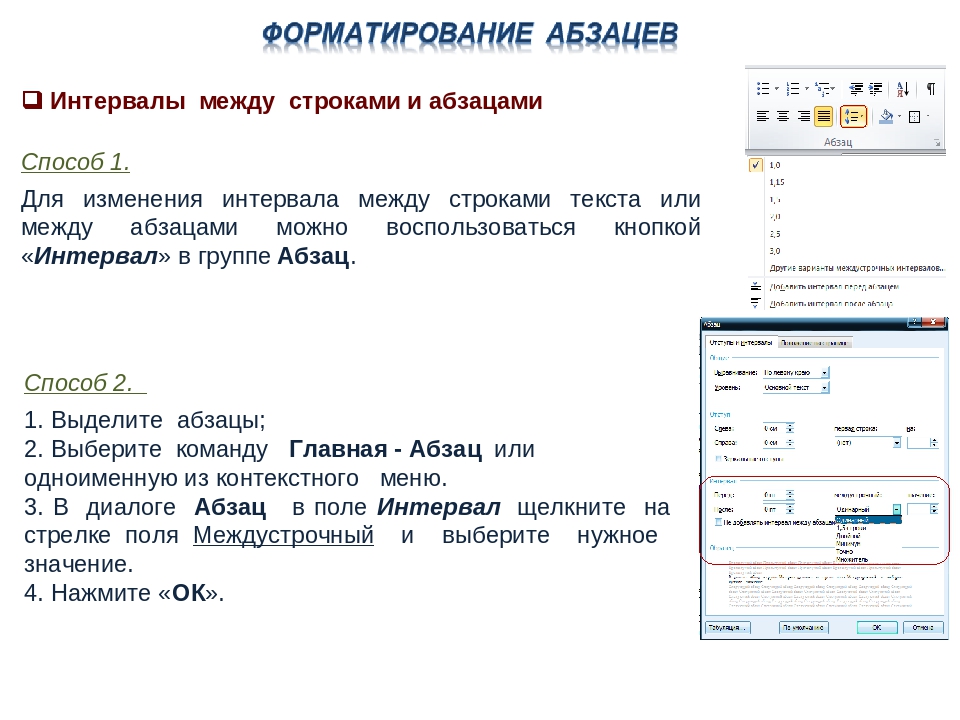Click the decrease indent icon
Viewport: 960px width, 720px height.
(x=856, y=89)
